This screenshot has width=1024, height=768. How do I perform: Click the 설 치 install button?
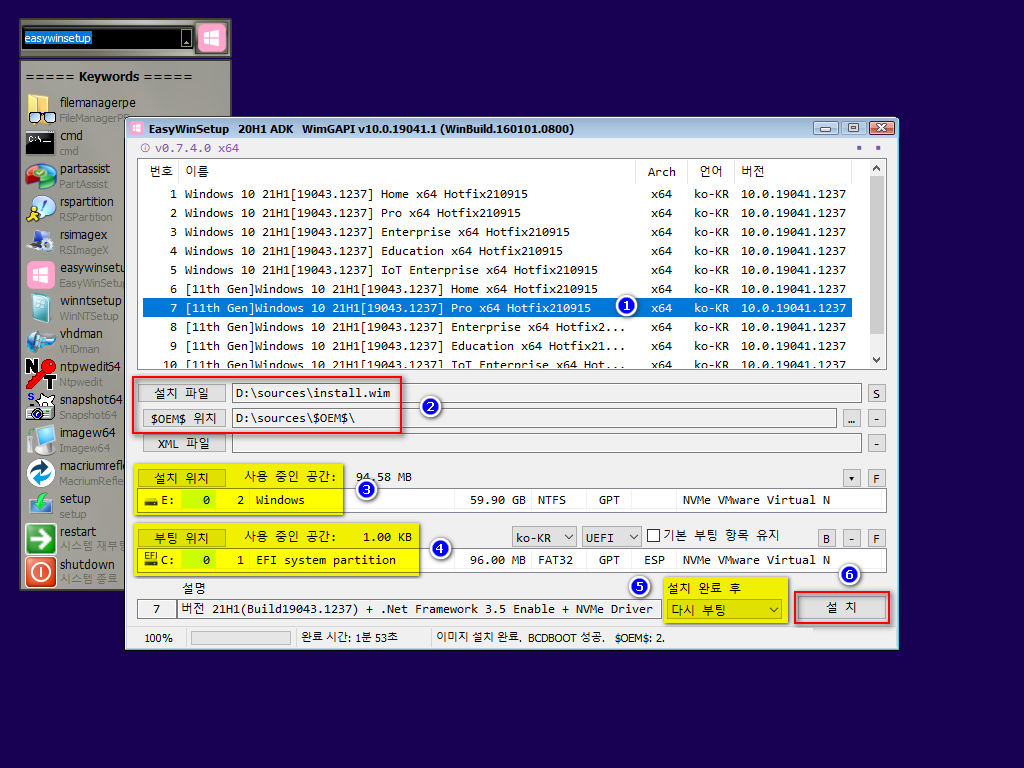[x=842, y=608]
